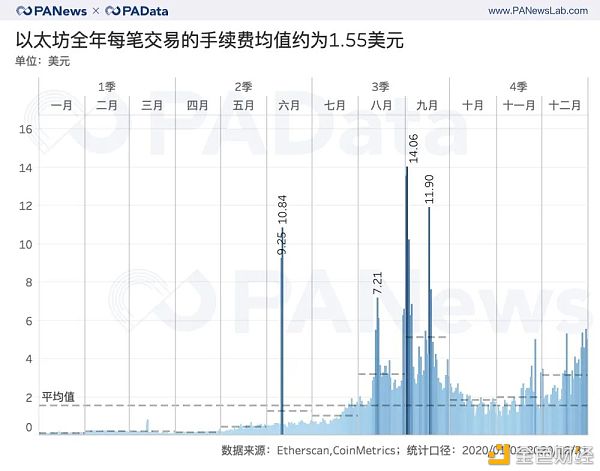The width and height of the screenshot is (600, 471).
Task: Click the 七月 month label
Action: (335, 105)
